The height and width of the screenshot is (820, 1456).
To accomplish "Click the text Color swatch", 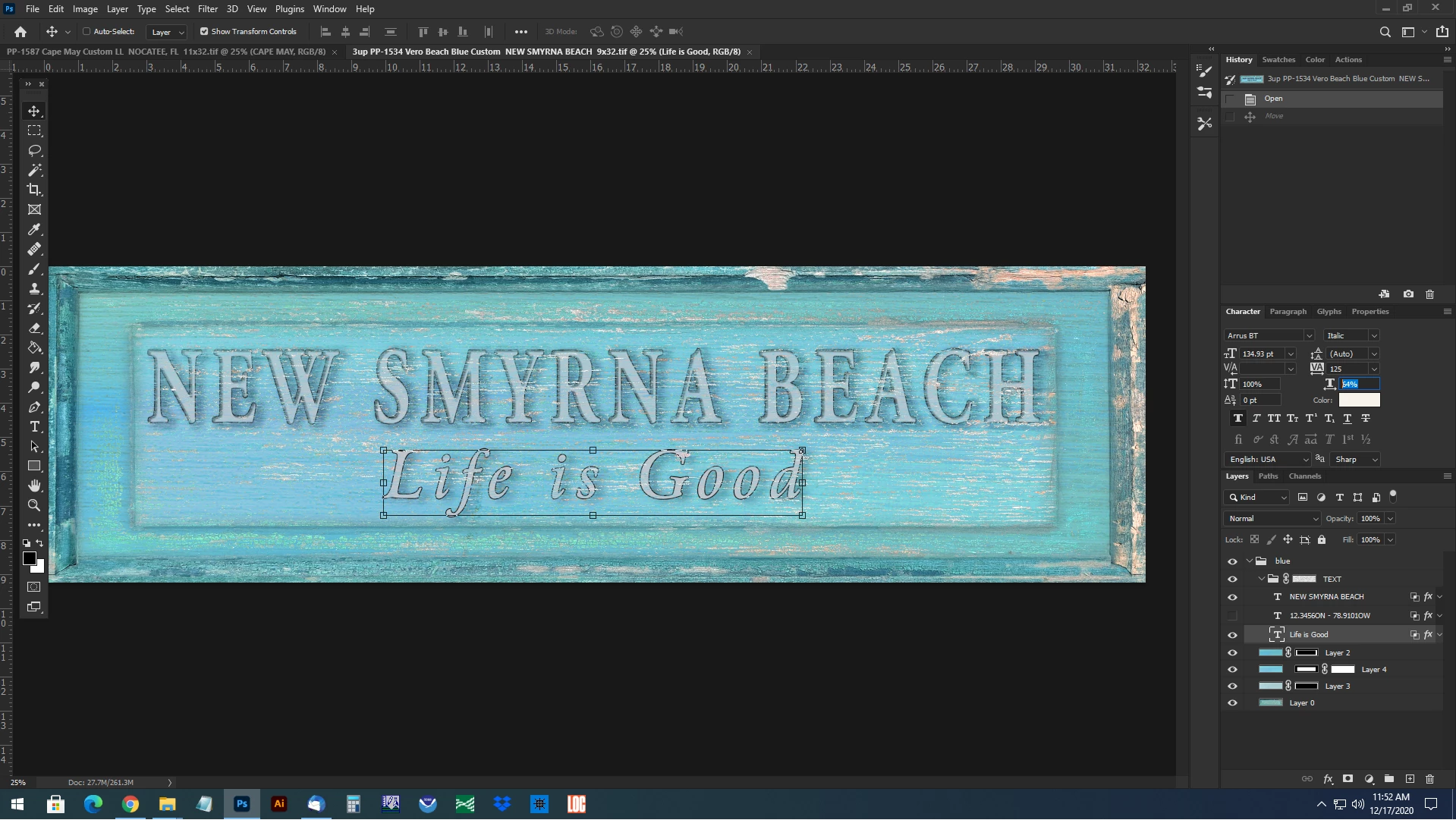I will tap(1359, 401).
